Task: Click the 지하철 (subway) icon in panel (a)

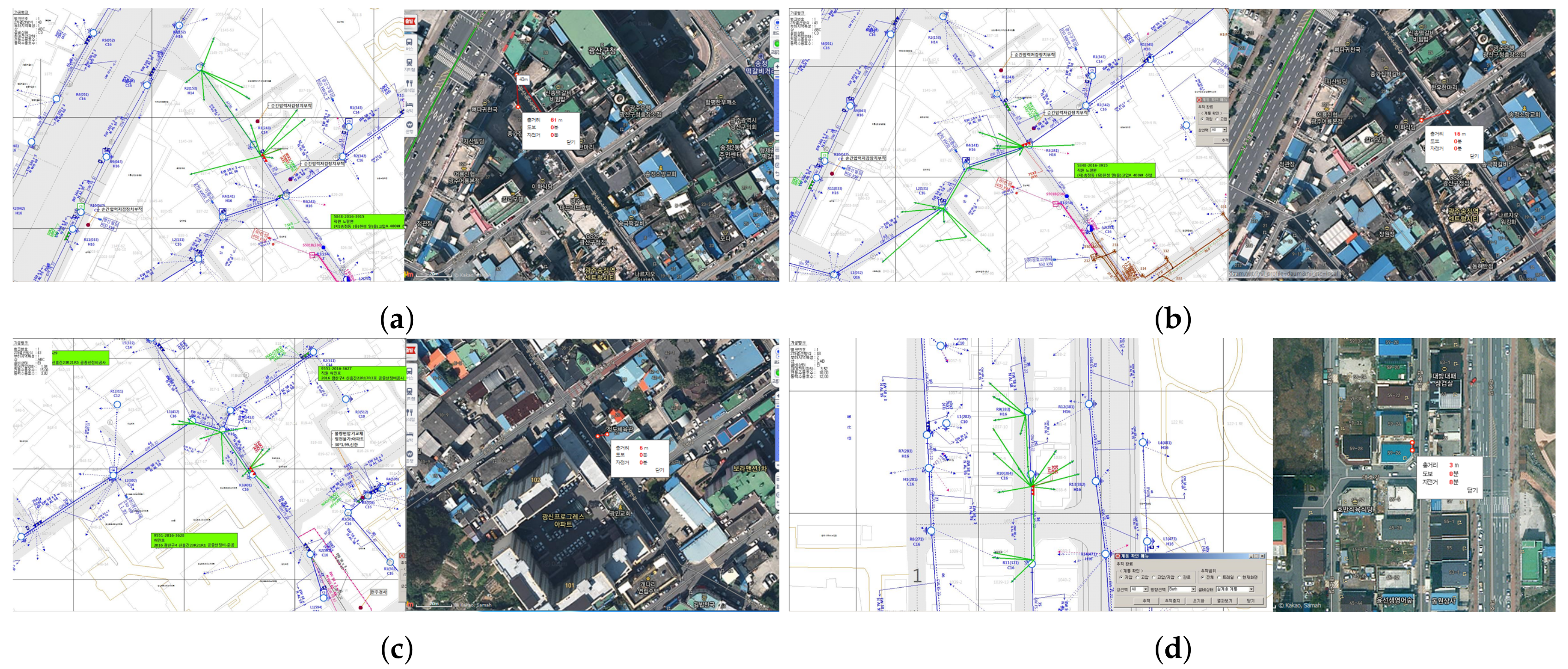Action: click(410, 63)
